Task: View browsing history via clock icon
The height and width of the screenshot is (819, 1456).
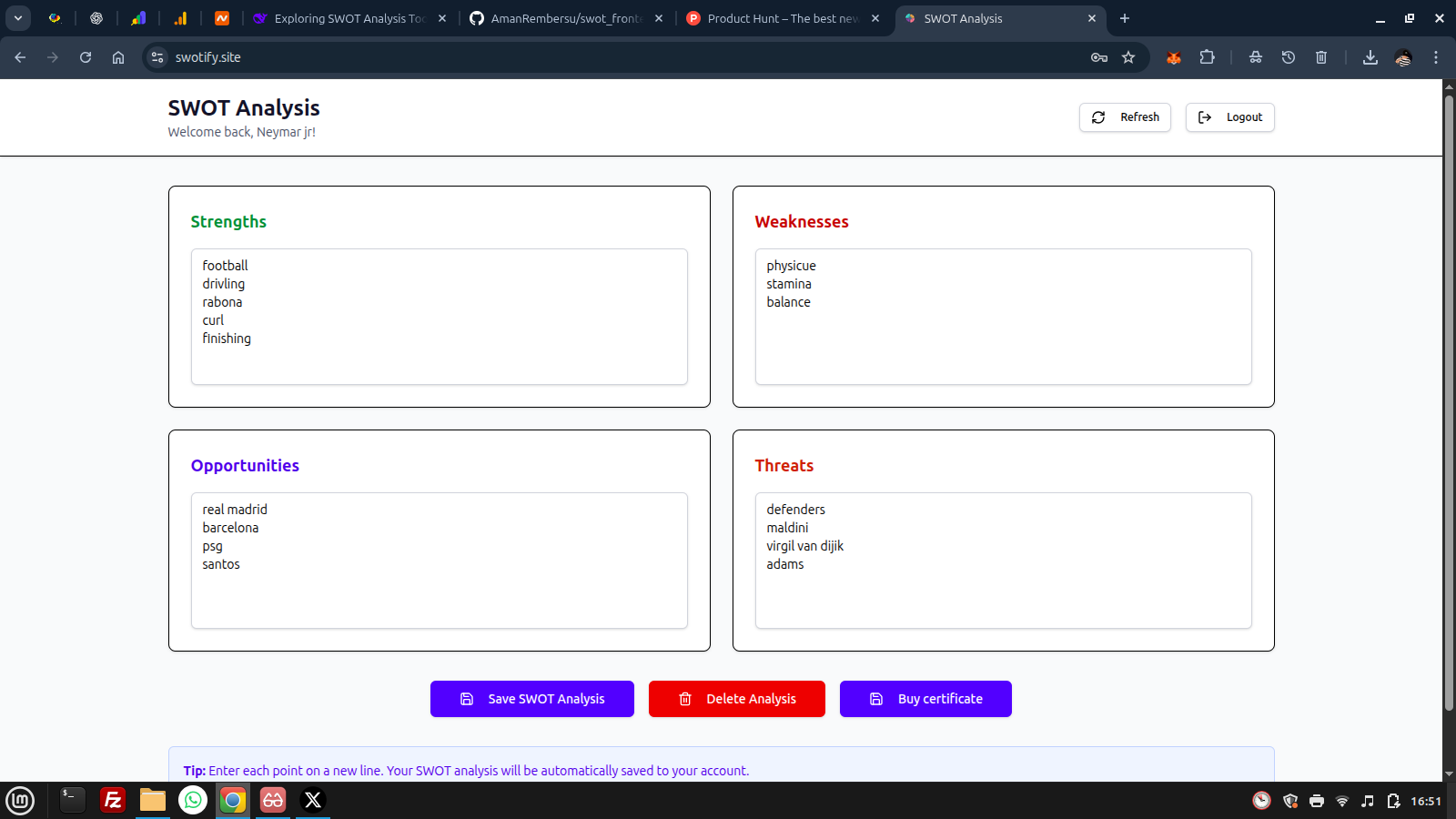Action: (x=1288, y=56)
